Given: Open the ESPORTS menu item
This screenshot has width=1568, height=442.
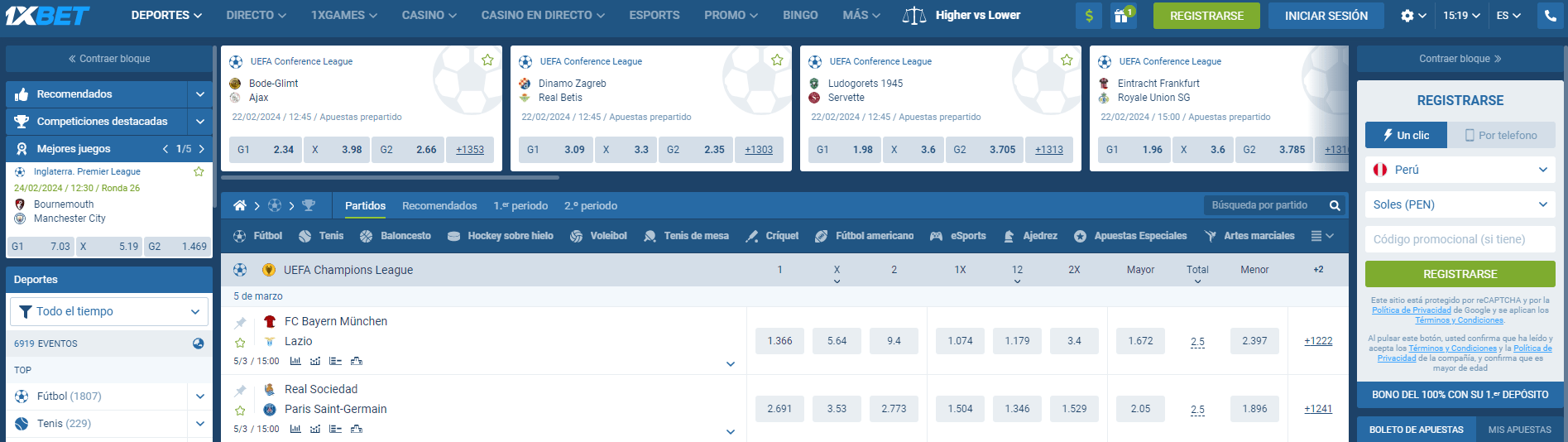Looking at the screenshot, I should (655, 15).
